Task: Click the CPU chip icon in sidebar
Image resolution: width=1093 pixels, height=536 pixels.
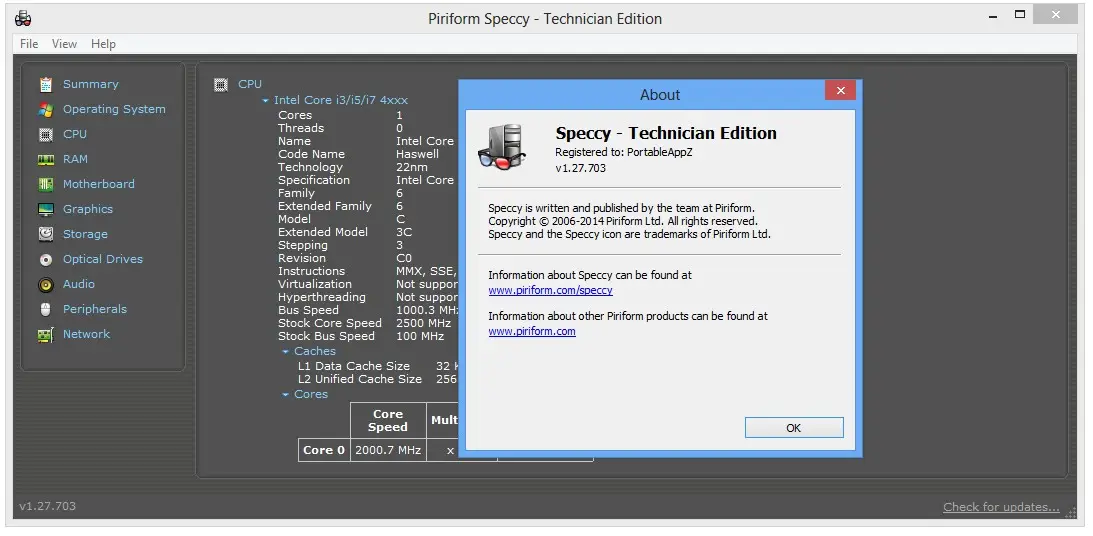Action: tap(46, 135)
